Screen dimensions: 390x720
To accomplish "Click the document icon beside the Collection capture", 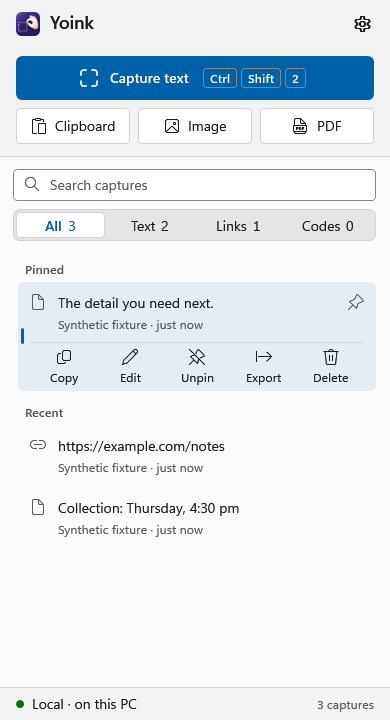I will (x=38, y=507).
